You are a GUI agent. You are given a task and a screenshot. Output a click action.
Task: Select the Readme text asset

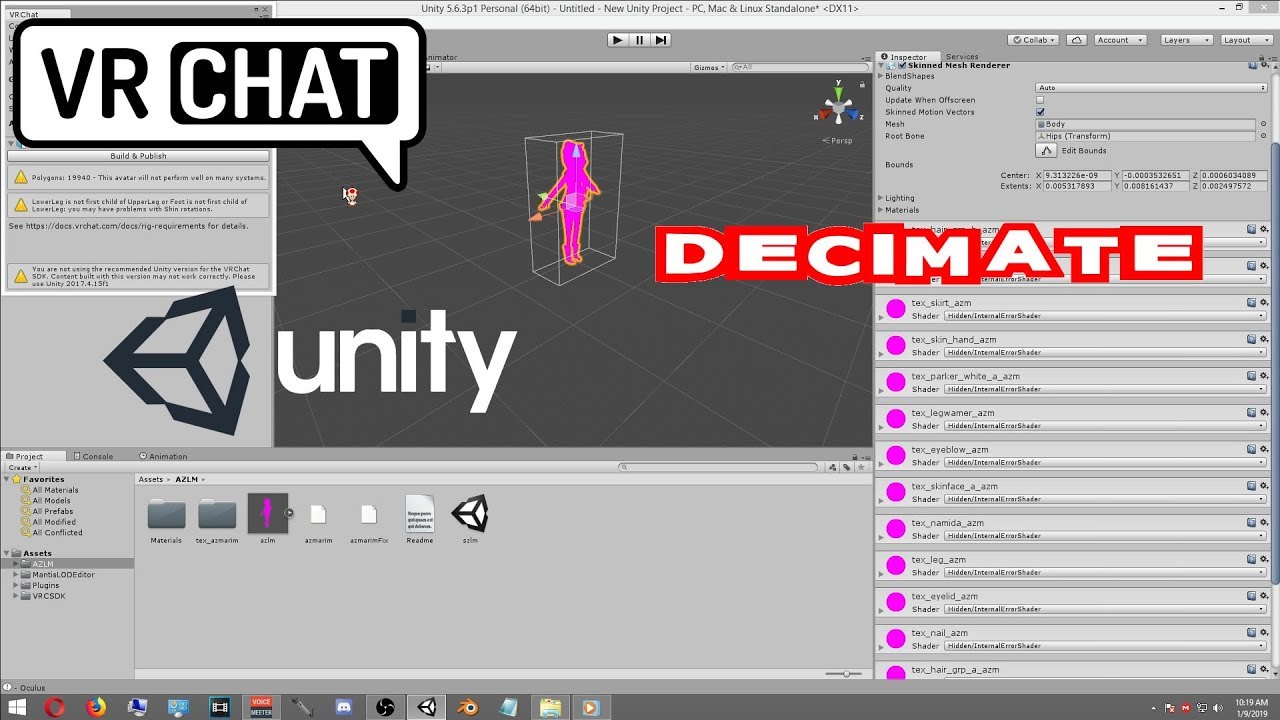[x=420, y=520]
